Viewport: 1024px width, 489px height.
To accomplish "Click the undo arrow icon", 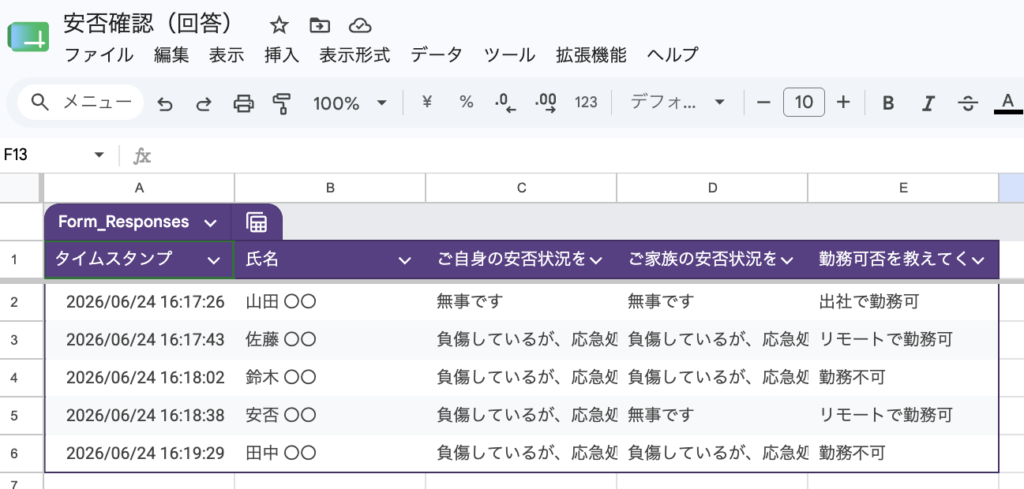I will tap(165, 103).
